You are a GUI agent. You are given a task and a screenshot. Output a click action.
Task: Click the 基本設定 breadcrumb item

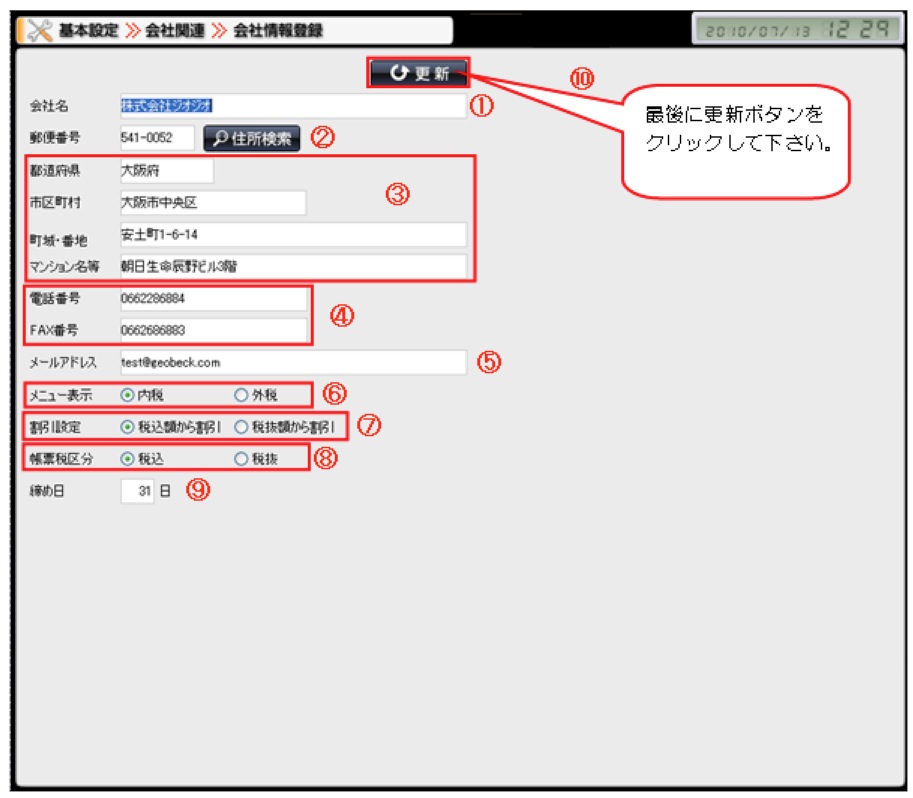click(86, 31)
